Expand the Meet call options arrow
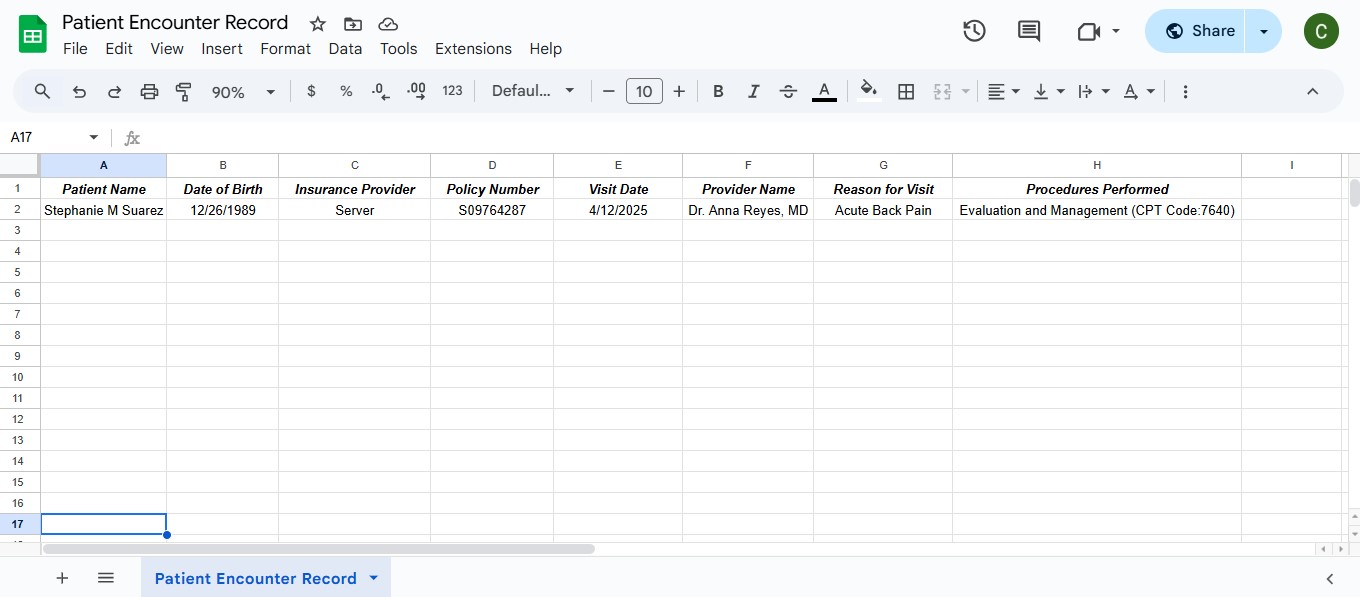The width and height of the screenshot is (1360, 597). pos(1116,31)
